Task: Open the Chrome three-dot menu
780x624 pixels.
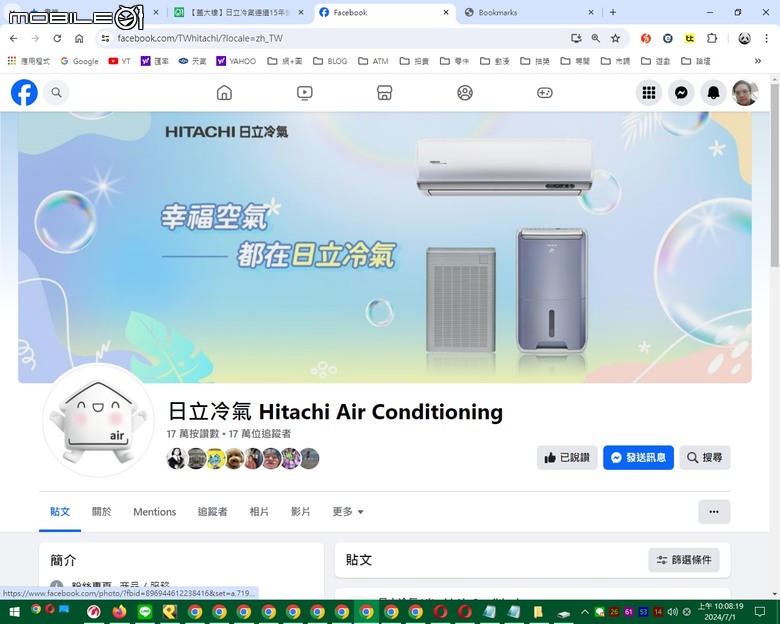Action: [767, 38]
